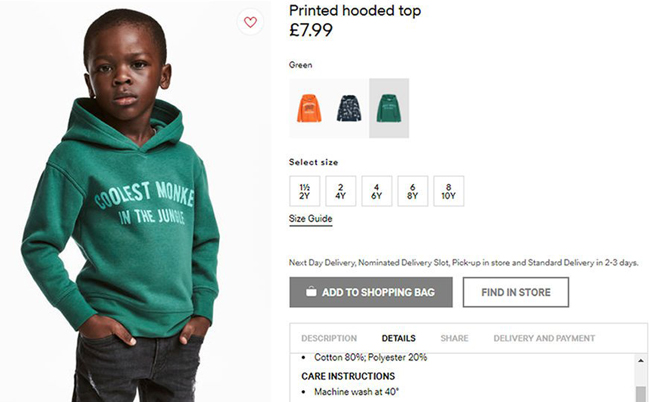
Task: Open the Size Guide link
Action: click(310, 219)
